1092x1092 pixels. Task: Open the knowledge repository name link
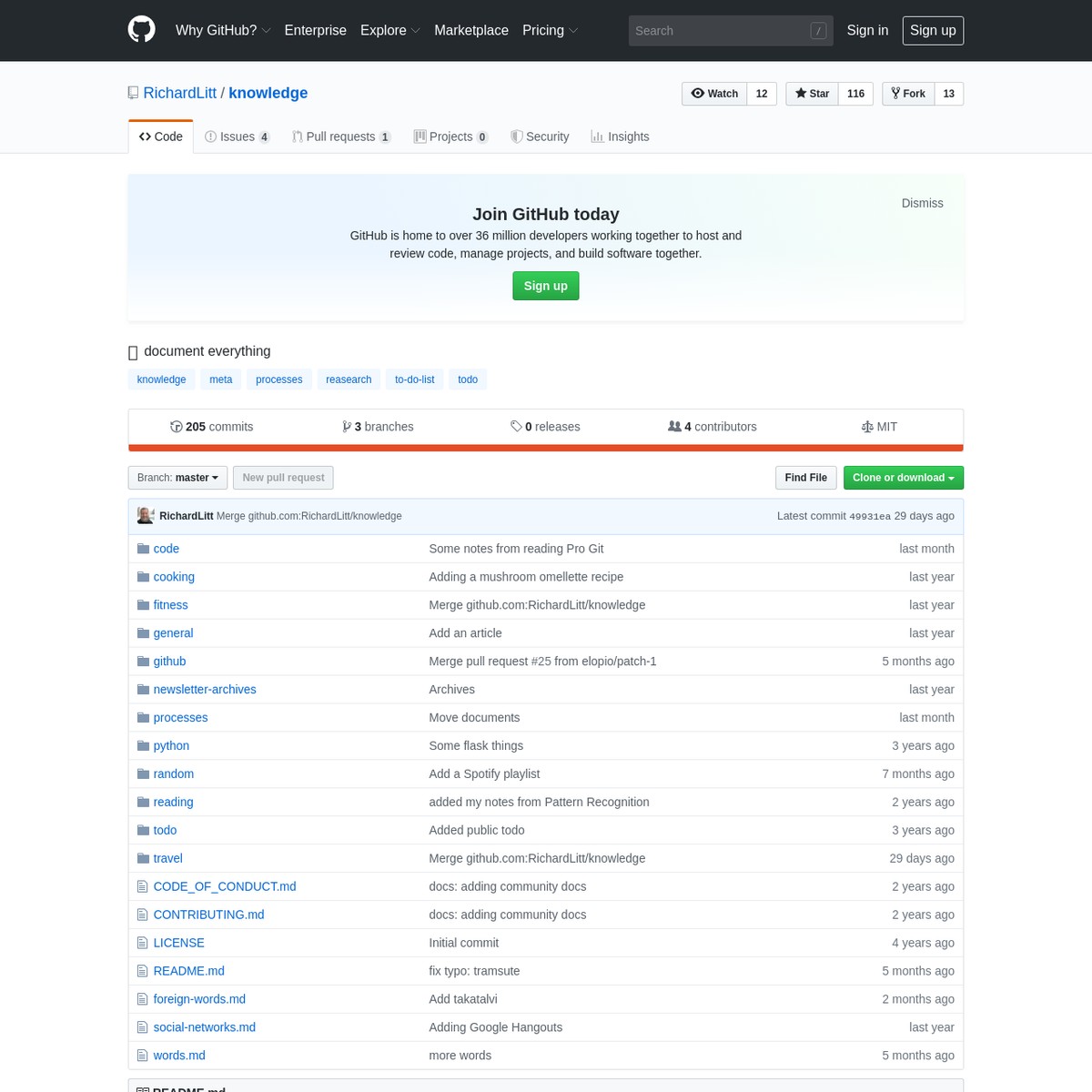tap(268, 93)
